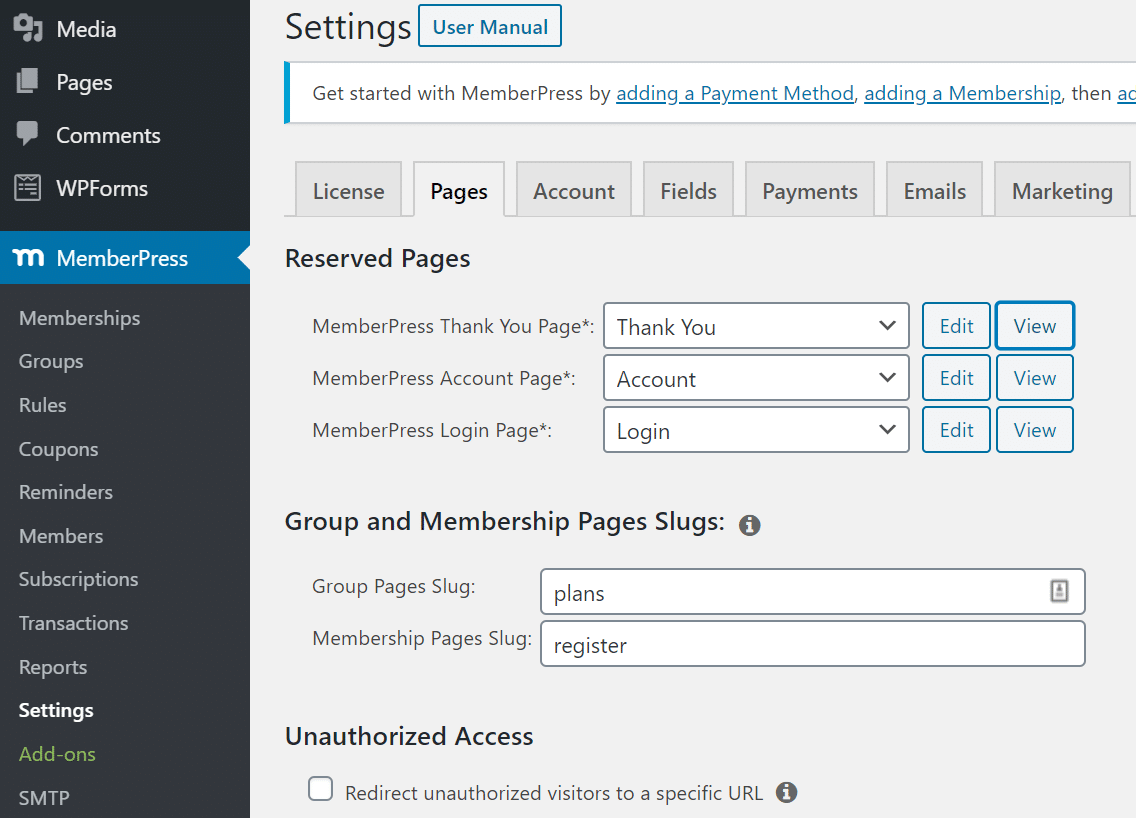The height and width of the screenshot is (818, 1136).
Task: Click the WPForms icon in sidebar
Action: 28,188
